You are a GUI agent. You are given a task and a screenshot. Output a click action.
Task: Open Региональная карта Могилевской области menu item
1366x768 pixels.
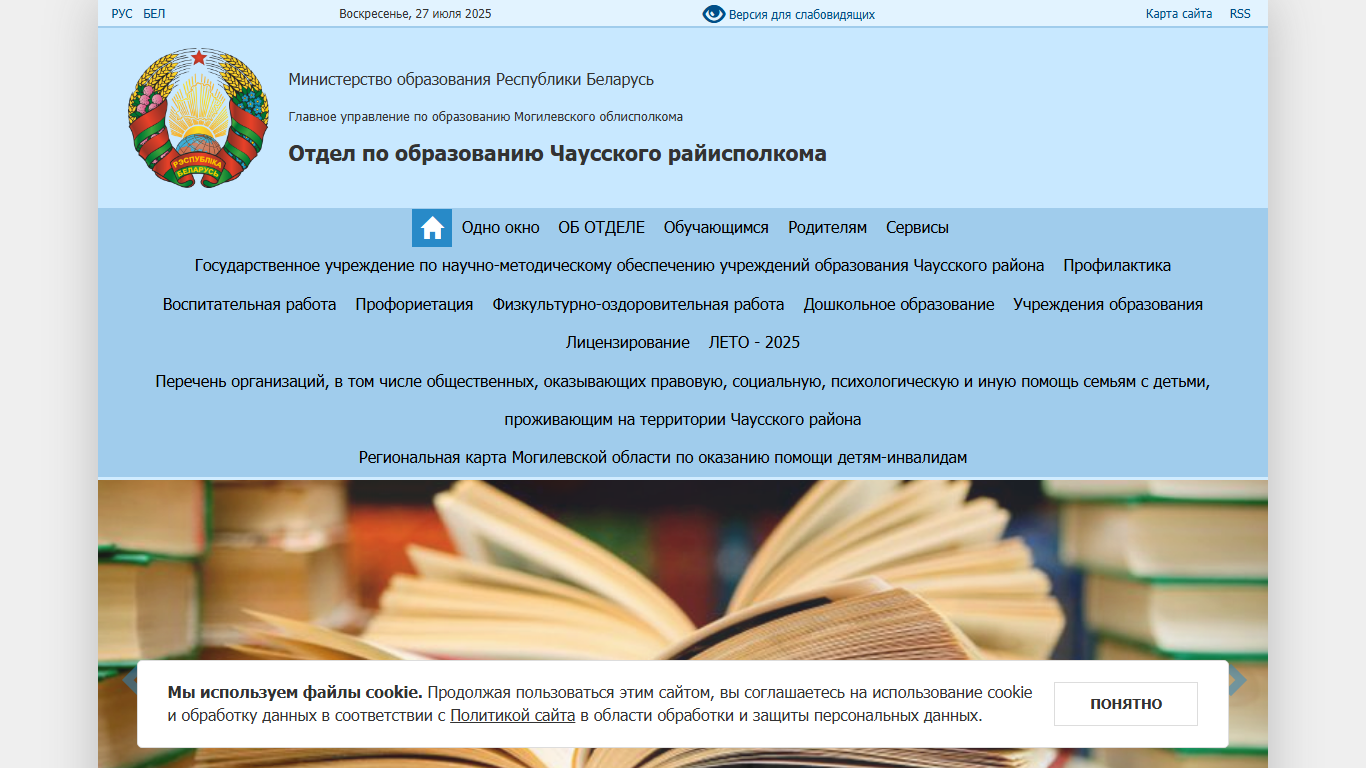(663, 457)
